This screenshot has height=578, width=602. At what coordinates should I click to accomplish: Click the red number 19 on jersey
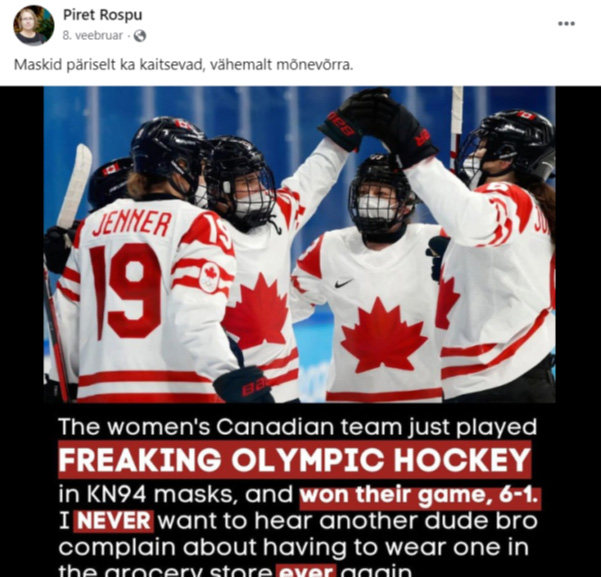tap(125, 291)
